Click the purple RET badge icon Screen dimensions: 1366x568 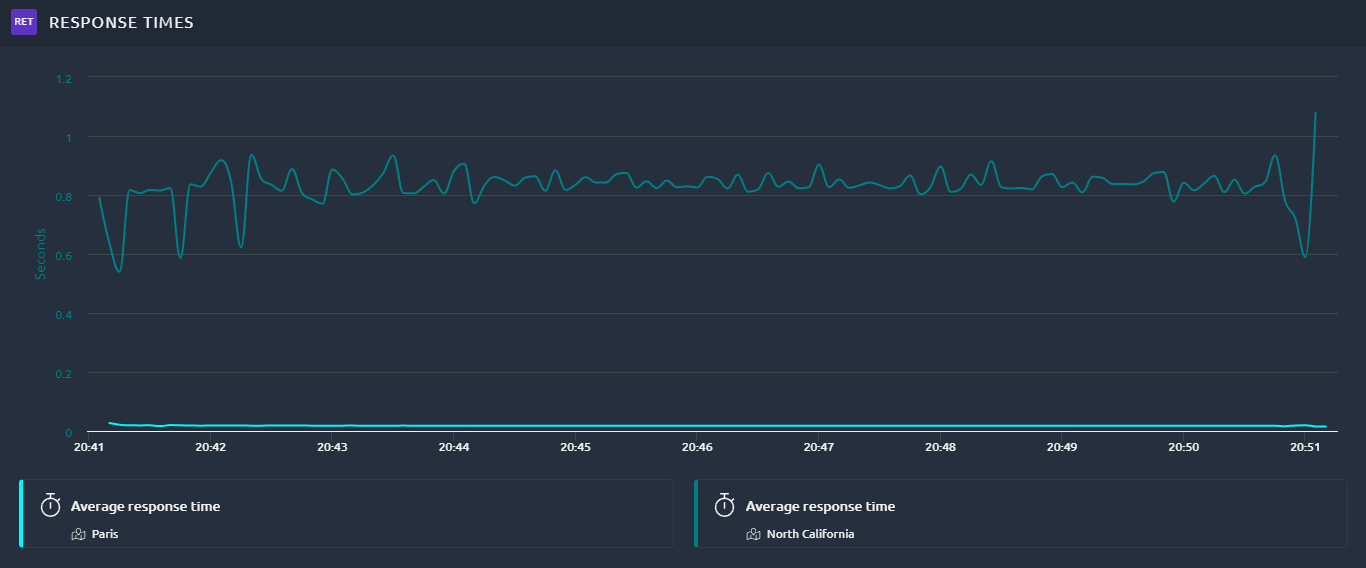coord(24,22)
